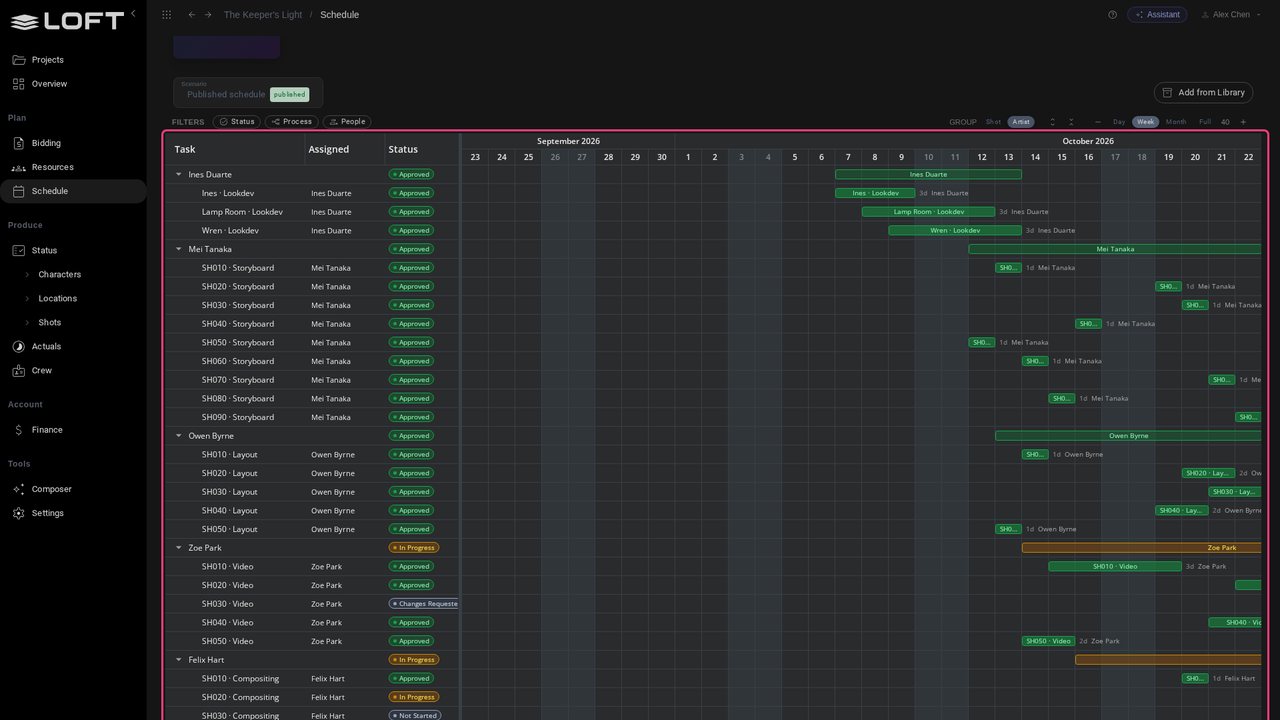Switch timeline to Week view

click(1146, 122)
